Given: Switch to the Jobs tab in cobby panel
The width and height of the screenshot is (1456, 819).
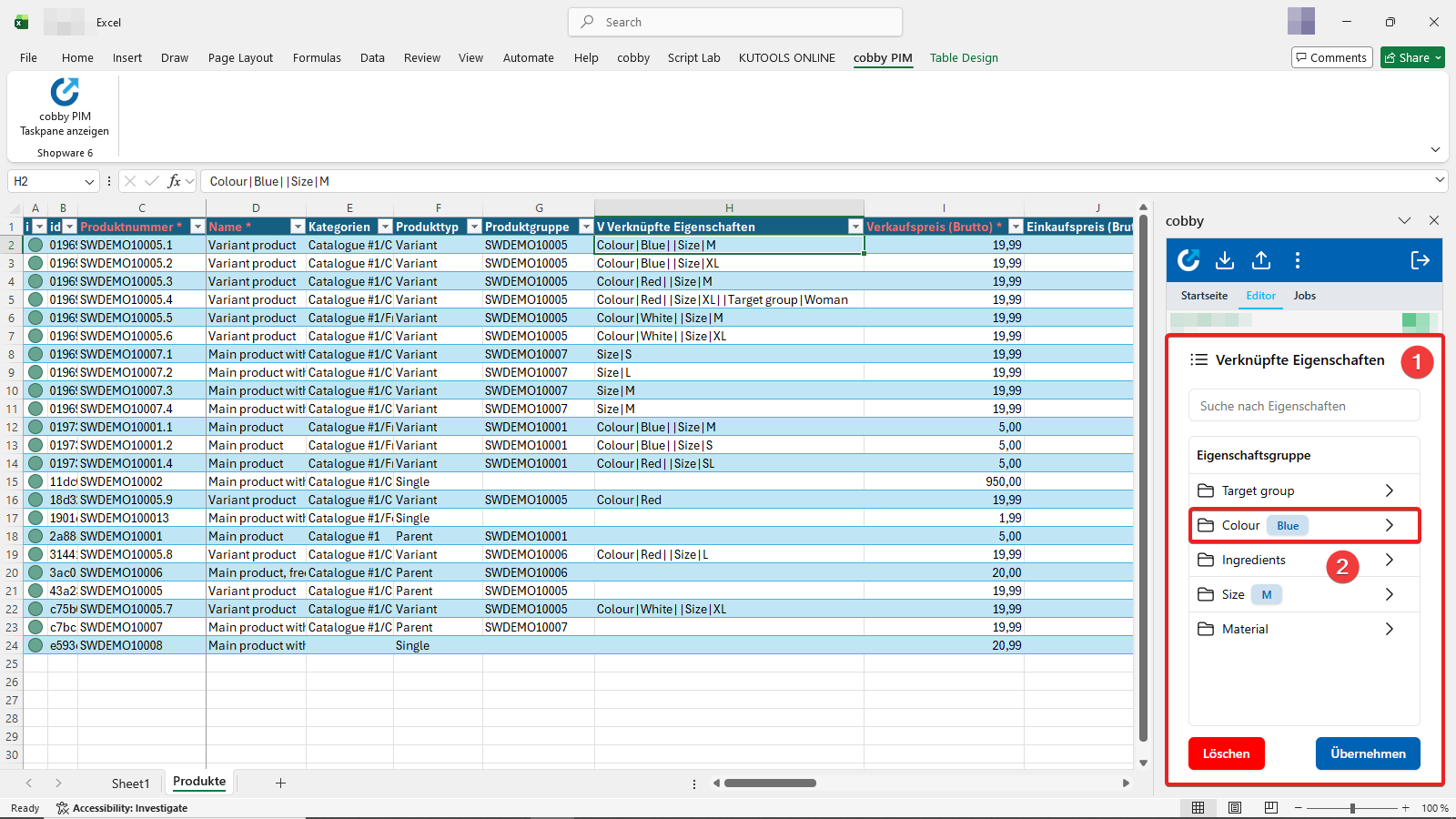Looking at the screenshot, I should 1304,296.
